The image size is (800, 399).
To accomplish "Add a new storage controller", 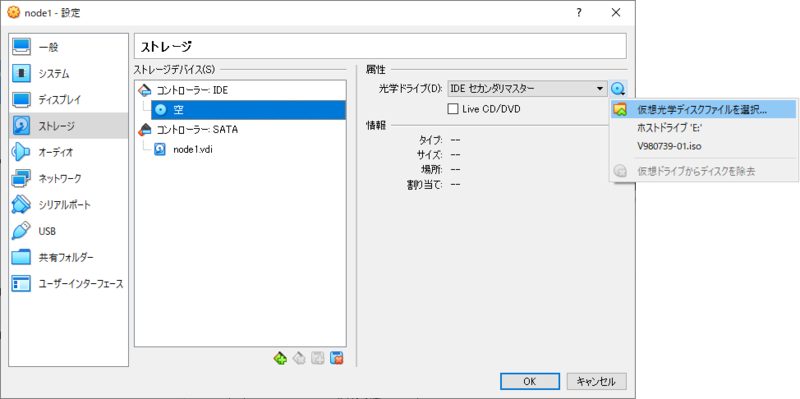I will click(280, 359).
